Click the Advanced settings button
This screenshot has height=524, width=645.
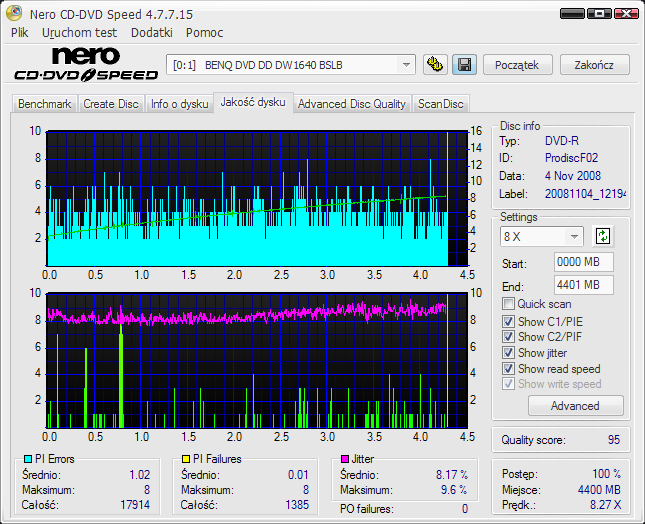click(575, 406)
